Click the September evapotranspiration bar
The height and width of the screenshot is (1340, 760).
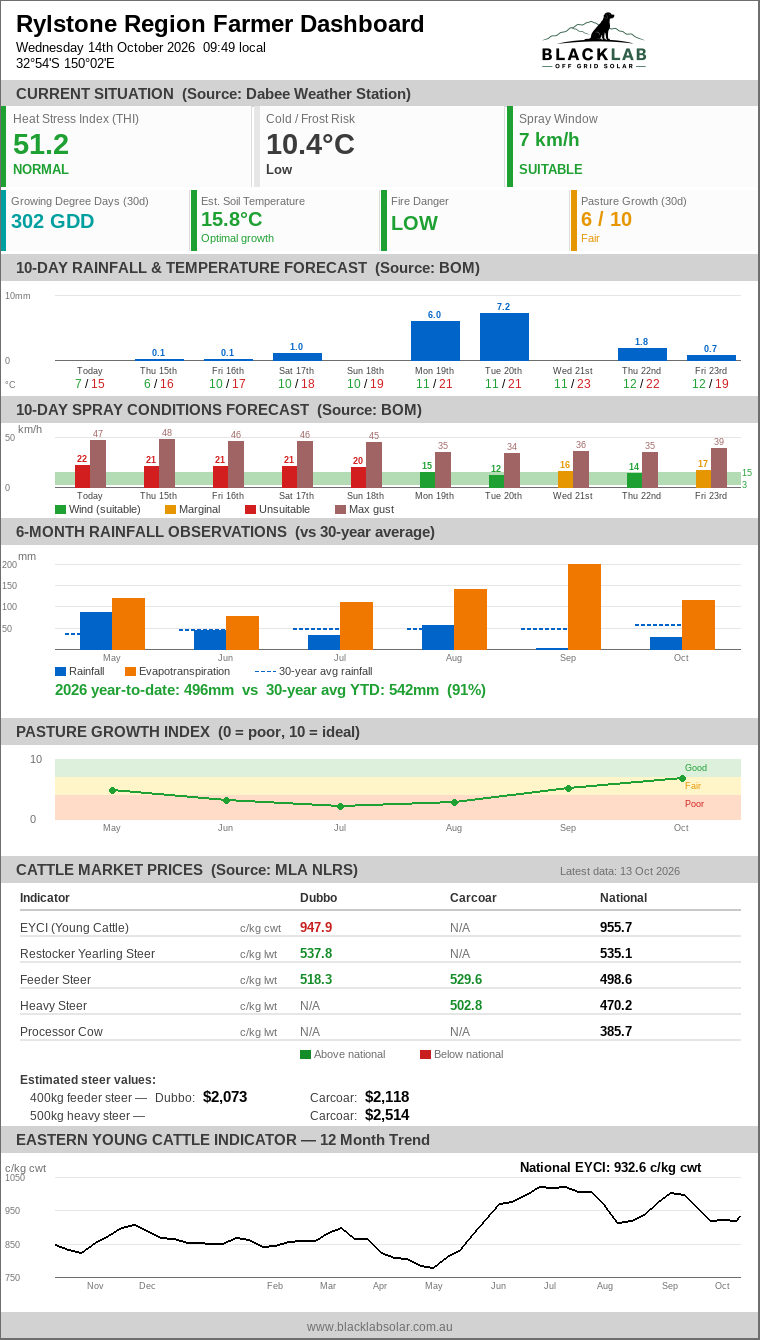[x=584, y=607]
